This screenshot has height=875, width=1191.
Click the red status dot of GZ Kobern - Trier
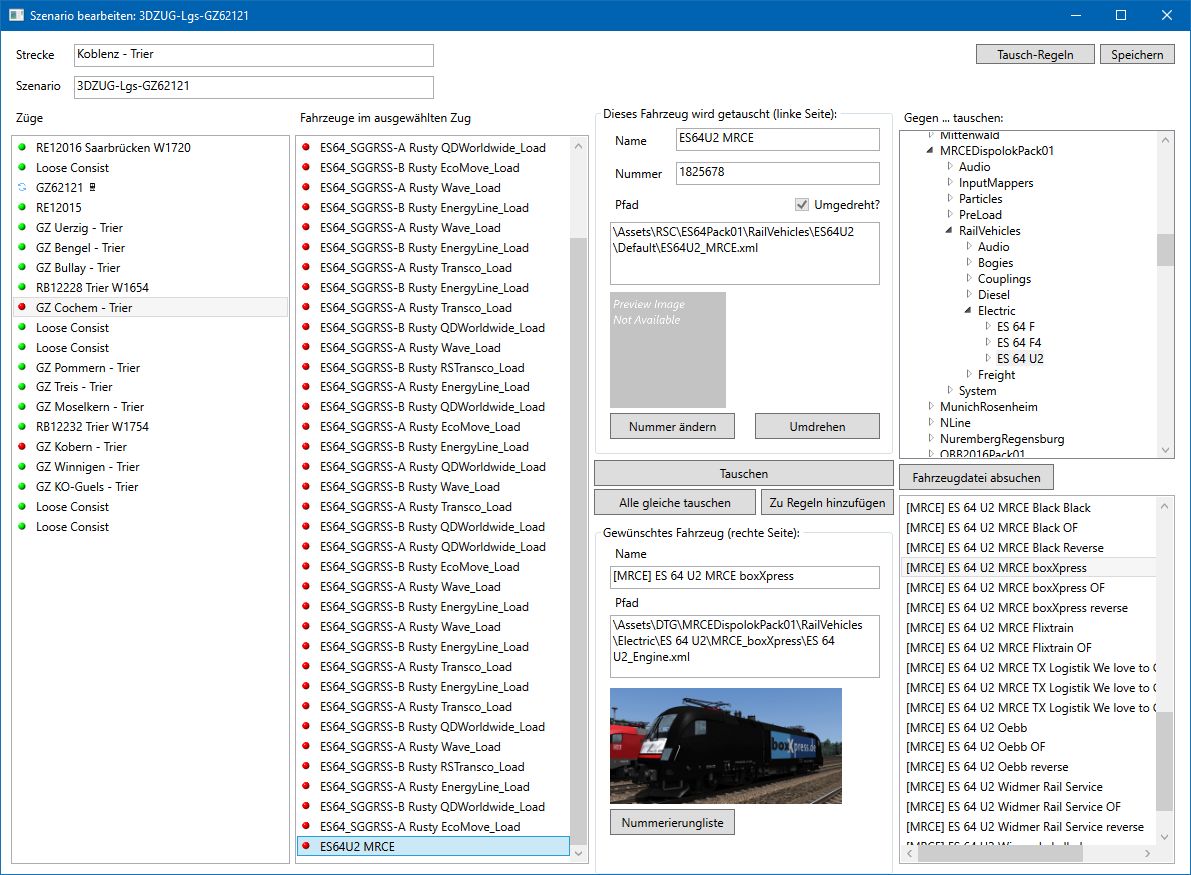tap(22, 447)
